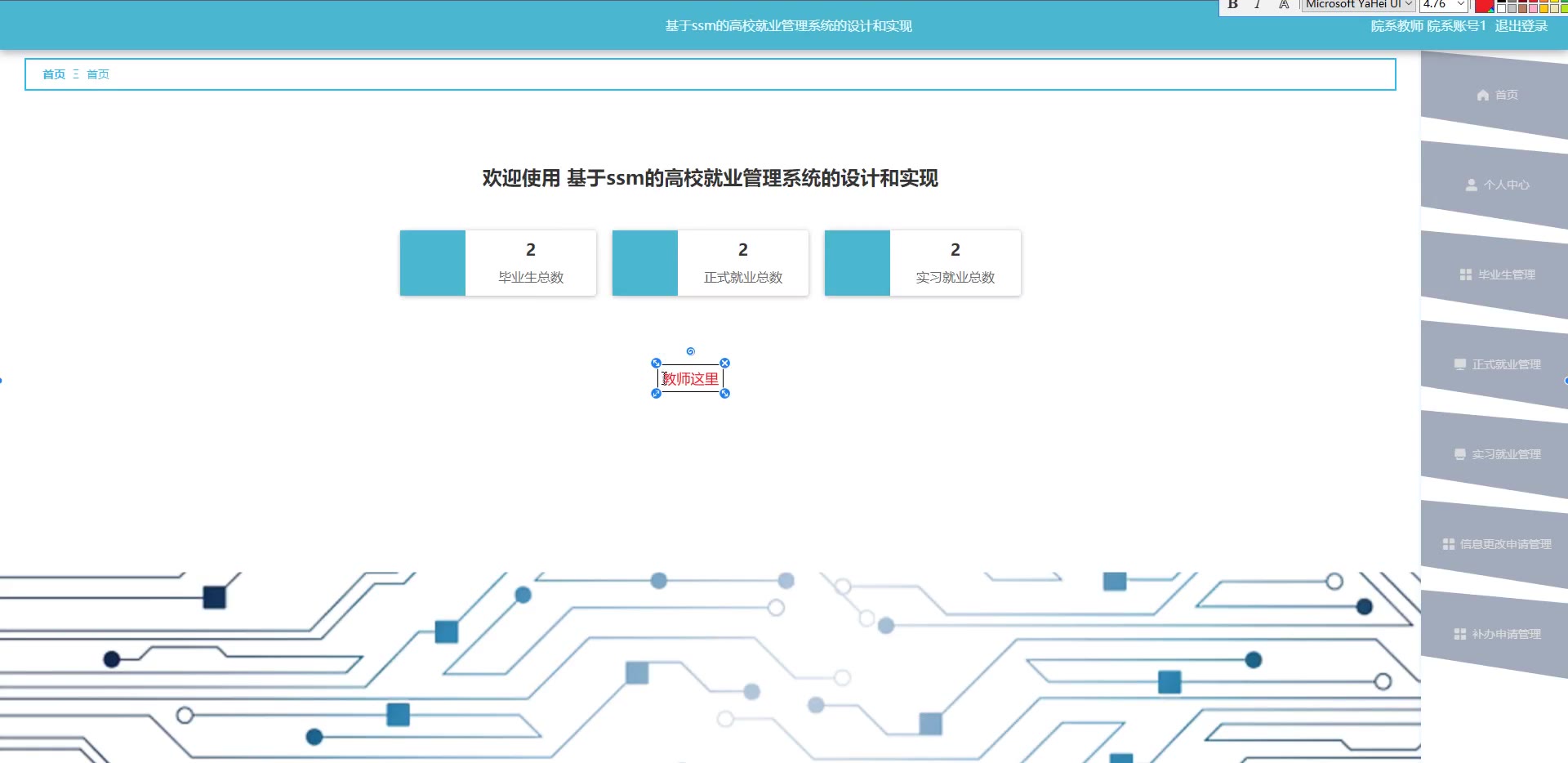Open 补办申请管理 menu item

tap(1494, 634)
